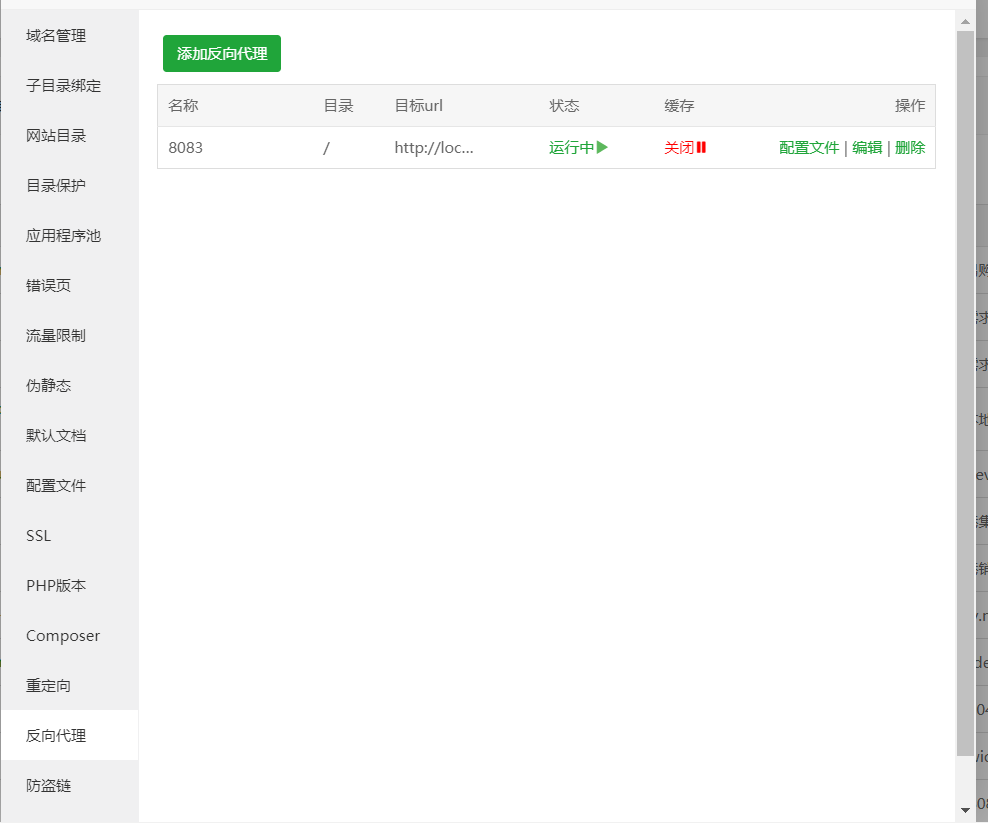Click the 名称 column header
This screenshot has height=823, width=988.
point(183,105)
